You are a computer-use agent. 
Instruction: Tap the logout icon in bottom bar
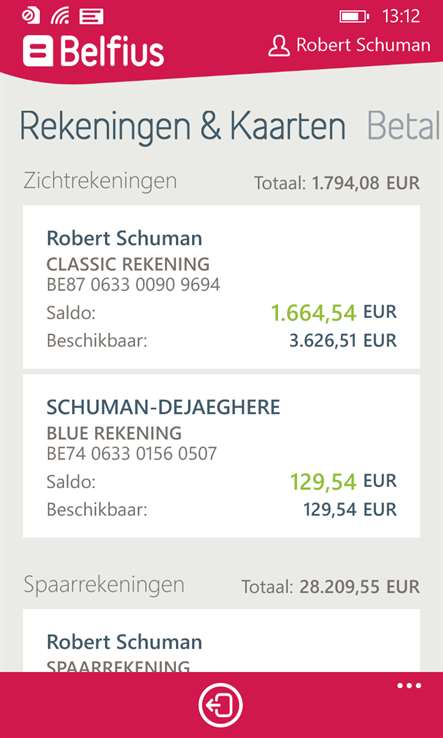pos(220,705)
